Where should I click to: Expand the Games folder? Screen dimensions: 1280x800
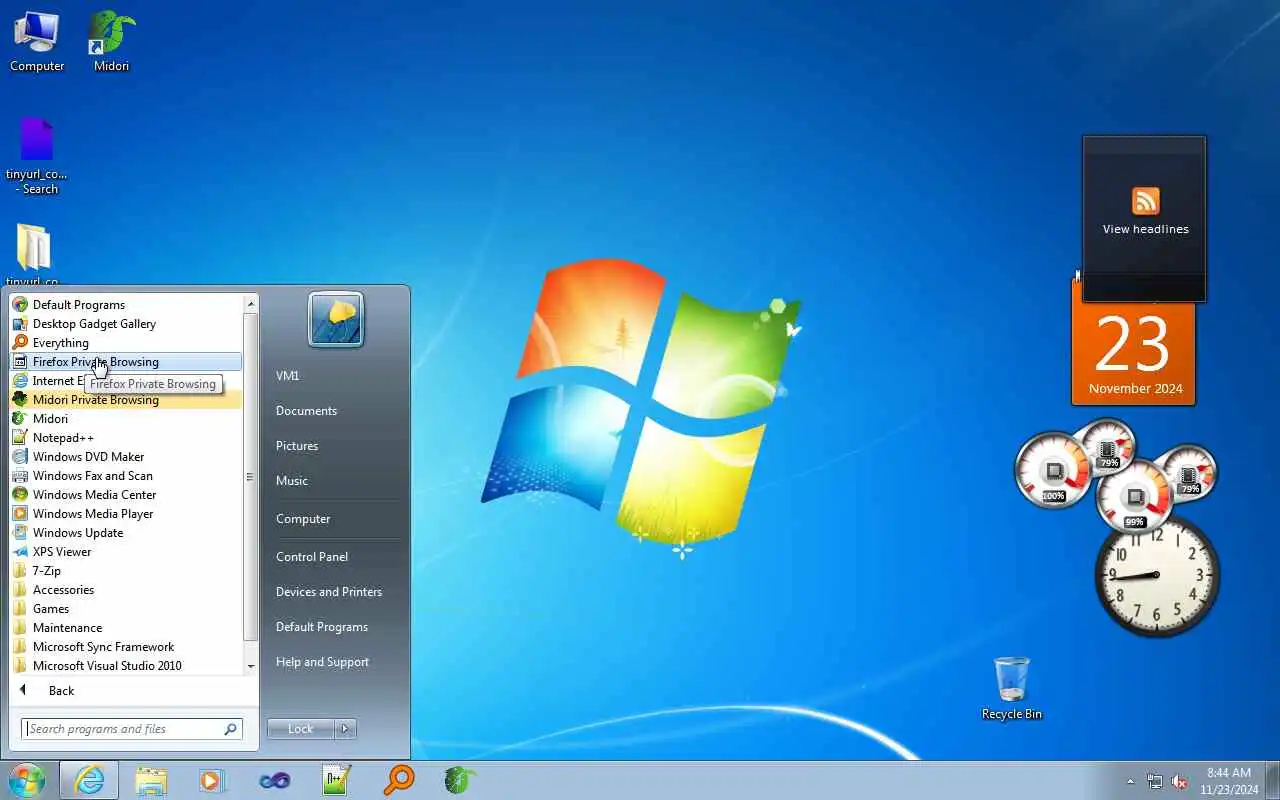(x=126, y=609)
